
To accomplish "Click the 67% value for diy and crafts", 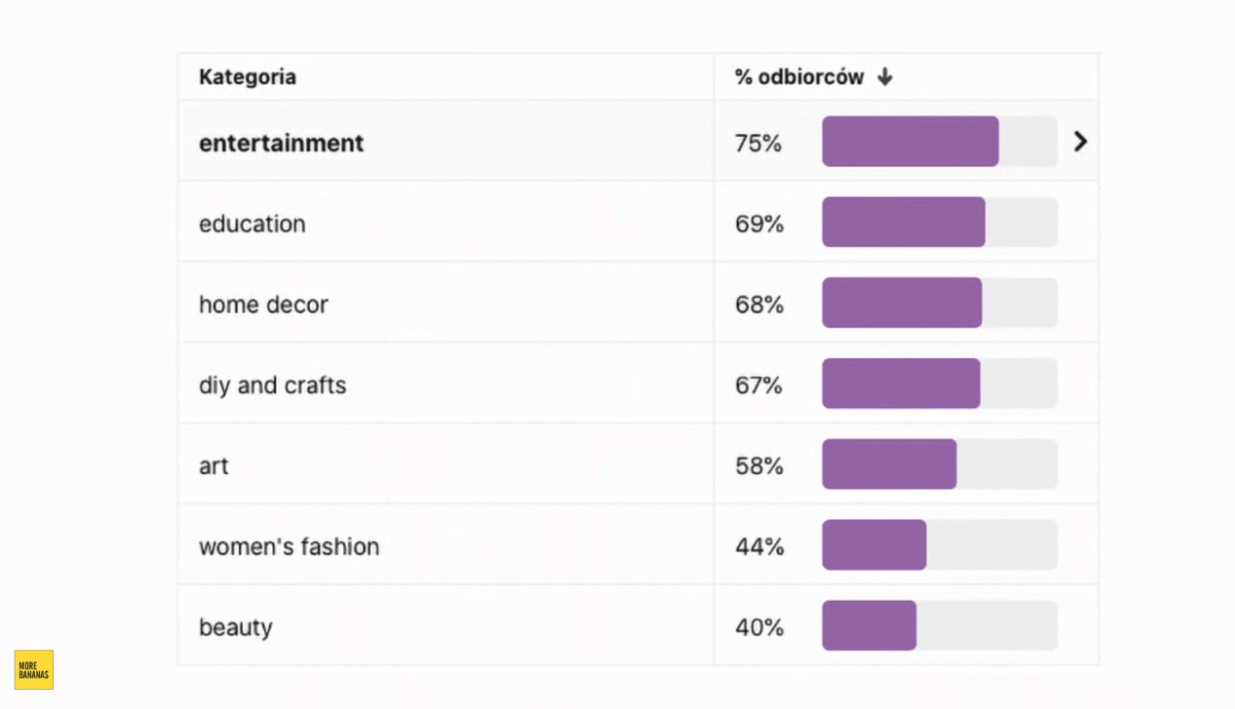I will click(x=758, y=385).
